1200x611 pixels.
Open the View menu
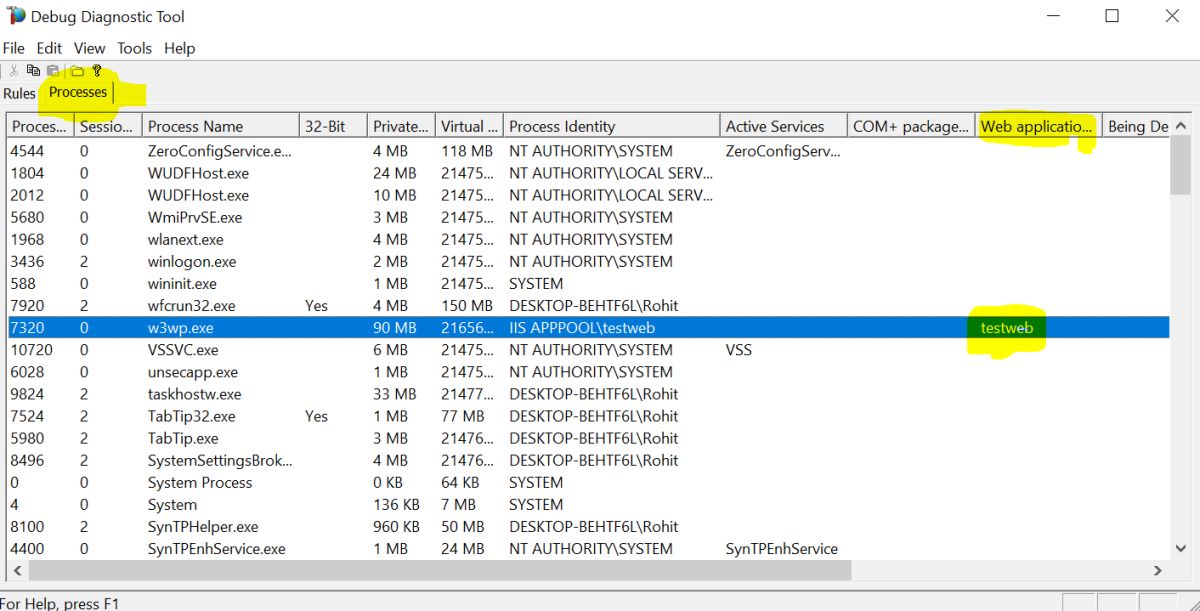tap(89, 48)
